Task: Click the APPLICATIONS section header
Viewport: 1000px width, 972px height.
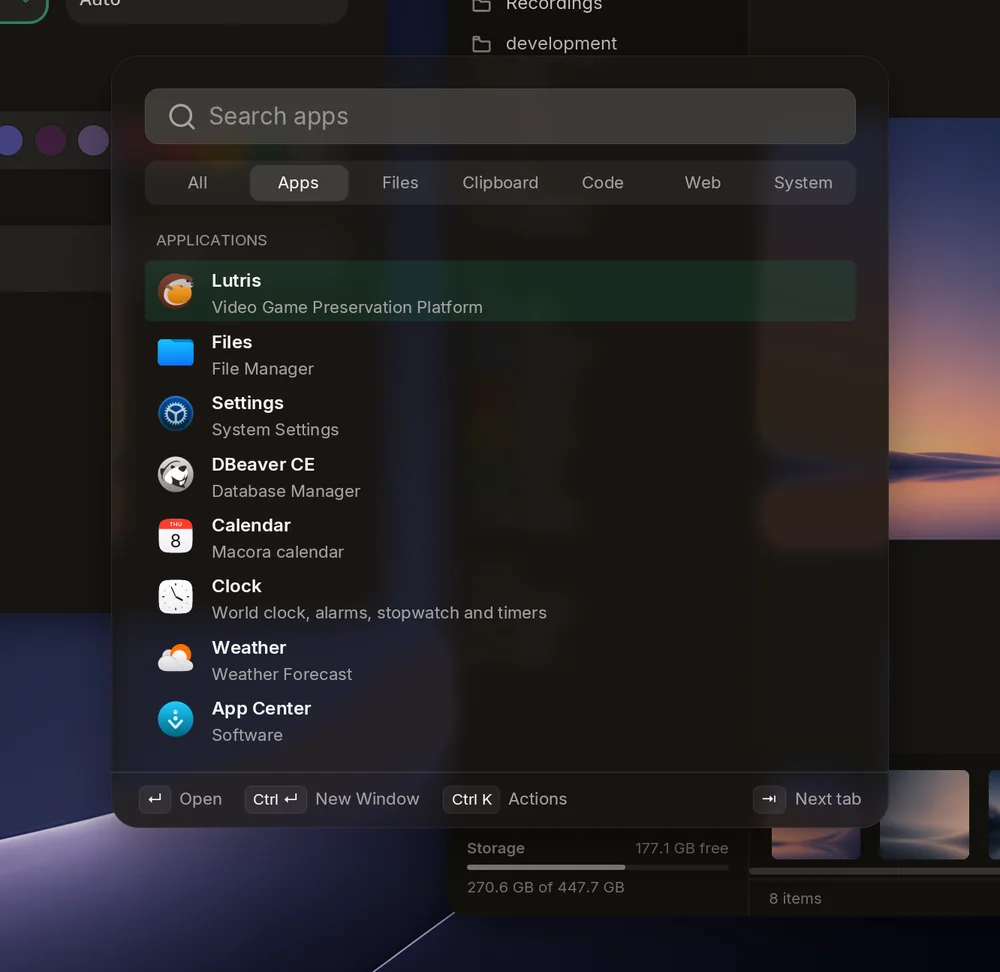Action: (x=212, y=240)
